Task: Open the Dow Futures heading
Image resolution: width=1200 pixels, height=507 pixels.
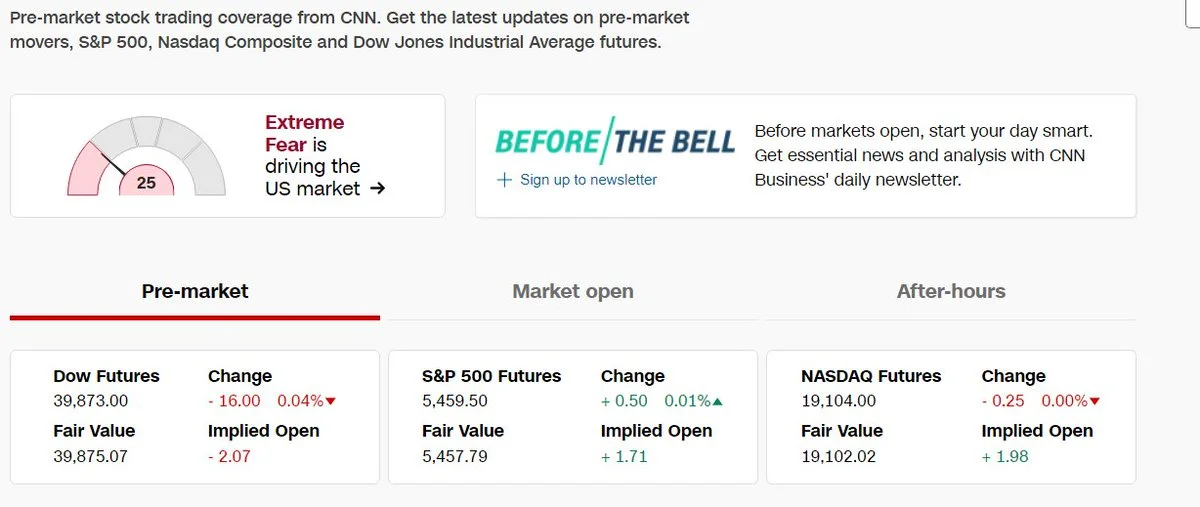Action: (106, 376)
